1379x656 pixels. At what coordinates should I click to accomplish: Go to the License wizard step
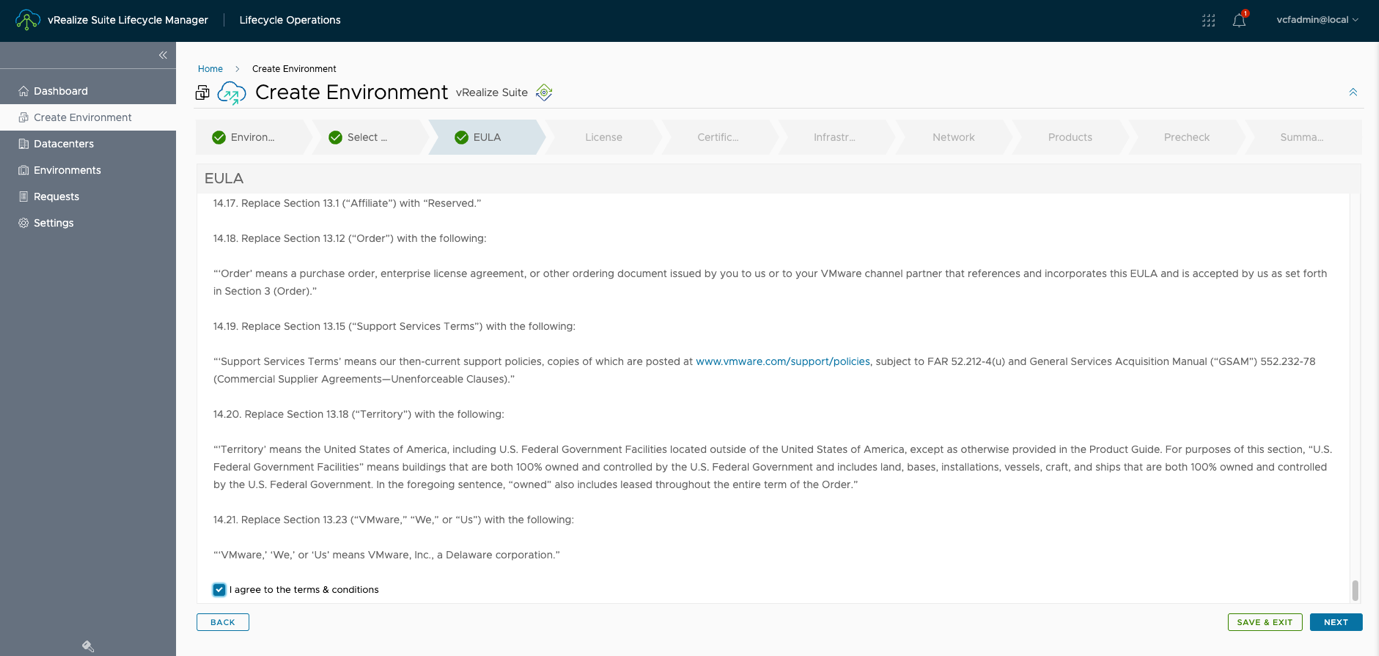click(x=603, y=137)
